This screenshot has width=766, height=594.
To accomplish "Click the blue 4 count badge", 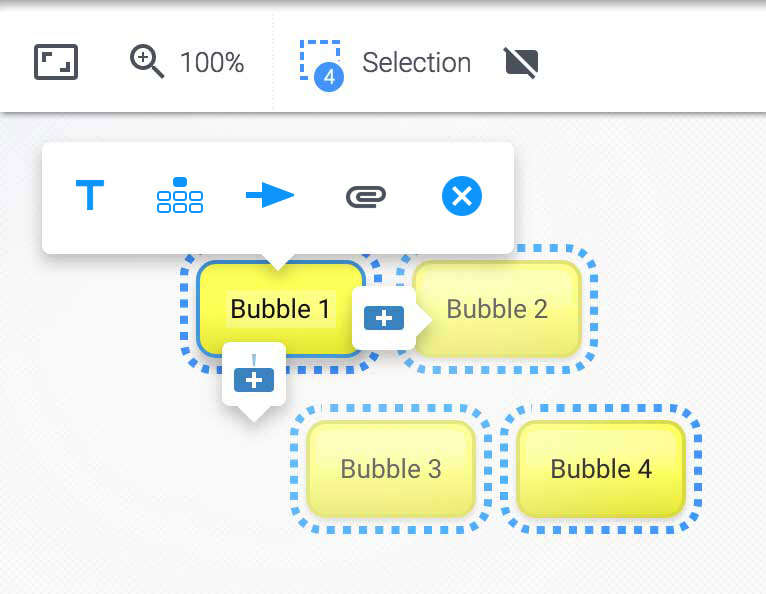I will [329, 77].
